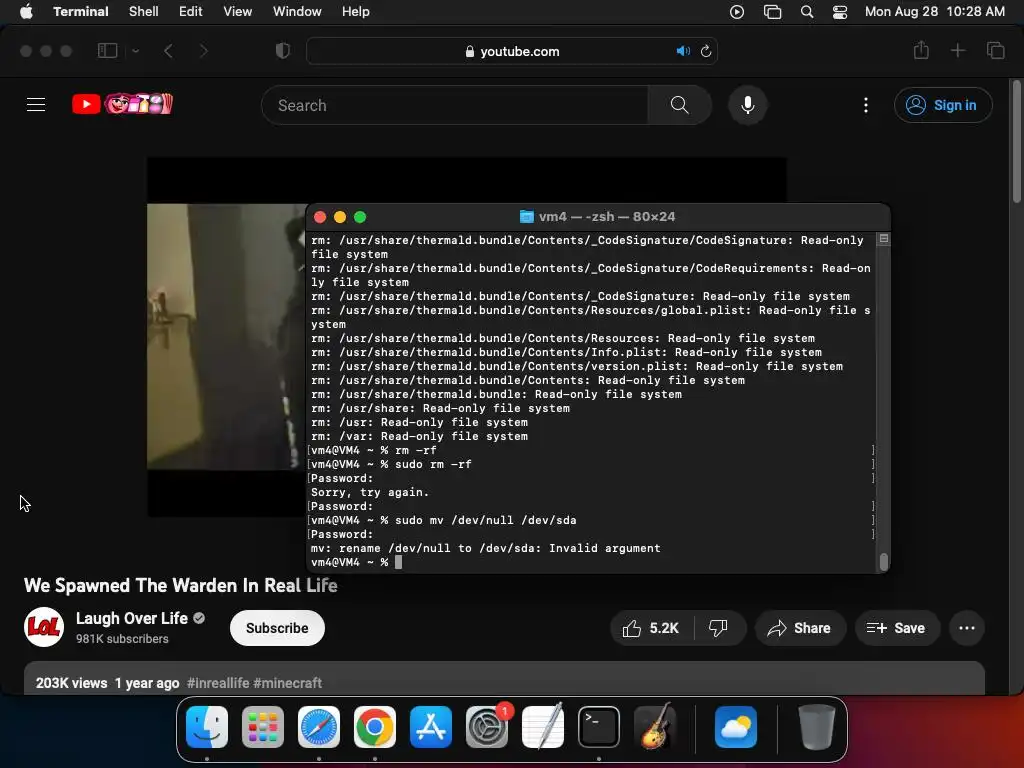Click the Share button
Image resolution: width=1024 pixels, height=768 pixels.
pos(800,628)
